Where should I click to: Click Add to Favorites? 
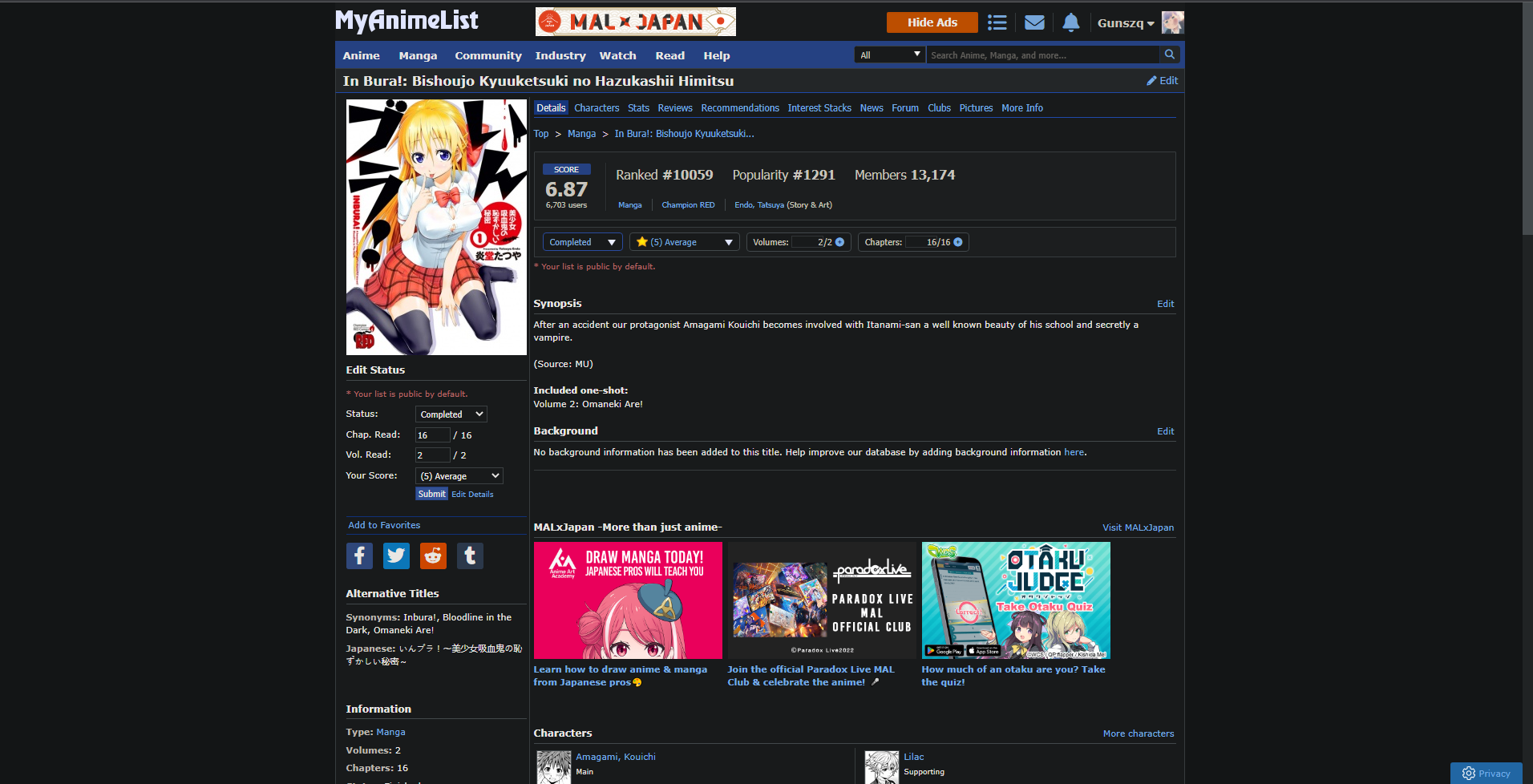[x=384, y=525]
